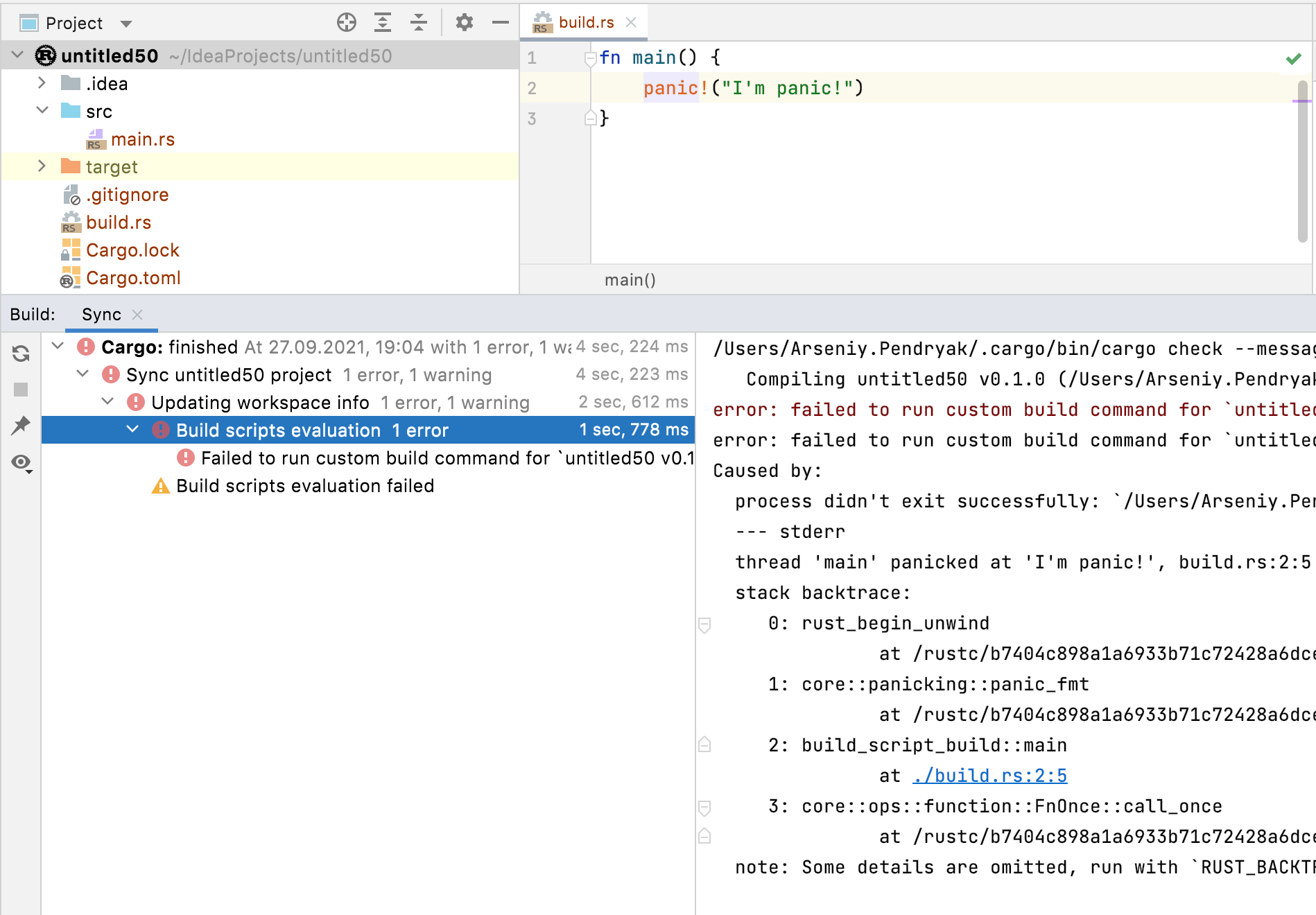This screenshot has width=1316, height=915.
Task: Close the build.rs editor tab
Action: [631, 22]
